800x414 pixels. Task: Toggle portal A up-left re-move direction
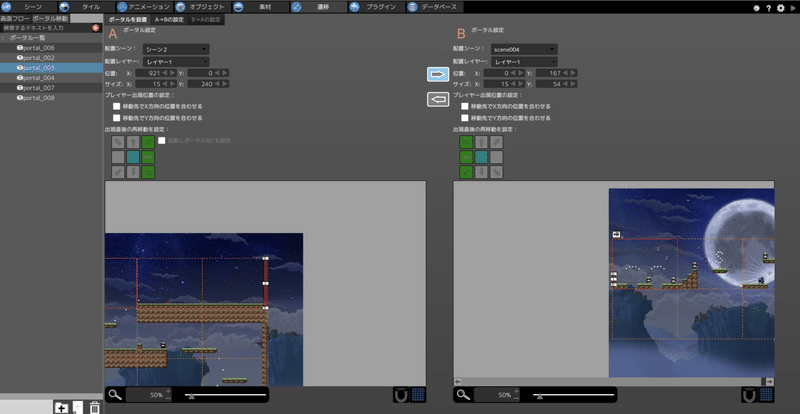click(118, 142)
